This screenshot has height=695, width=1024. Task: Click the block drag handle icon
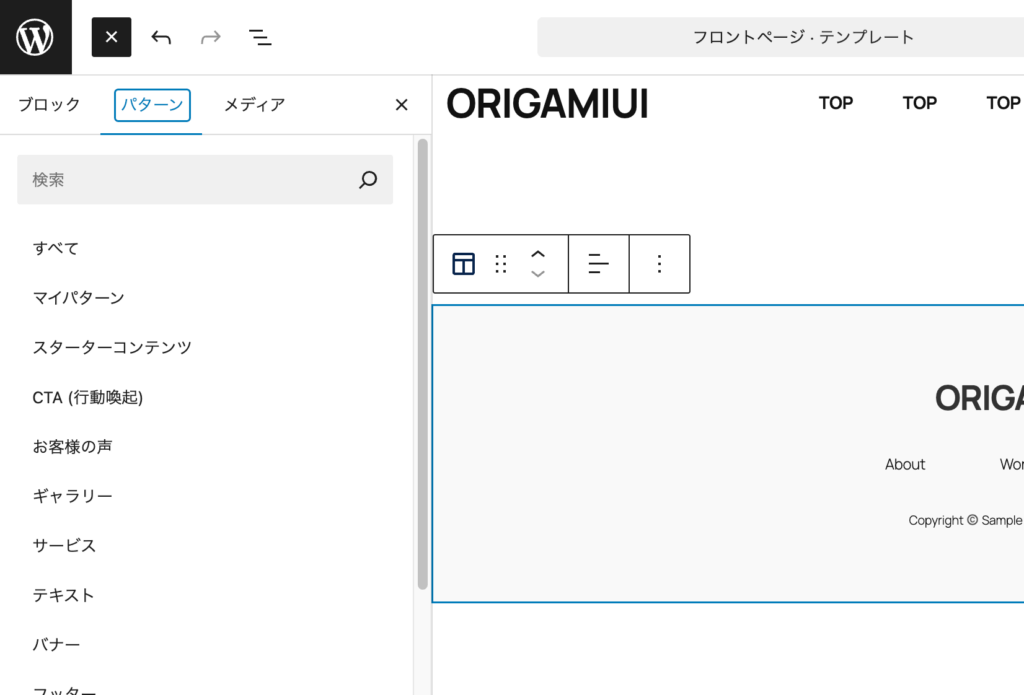[501, 264]
